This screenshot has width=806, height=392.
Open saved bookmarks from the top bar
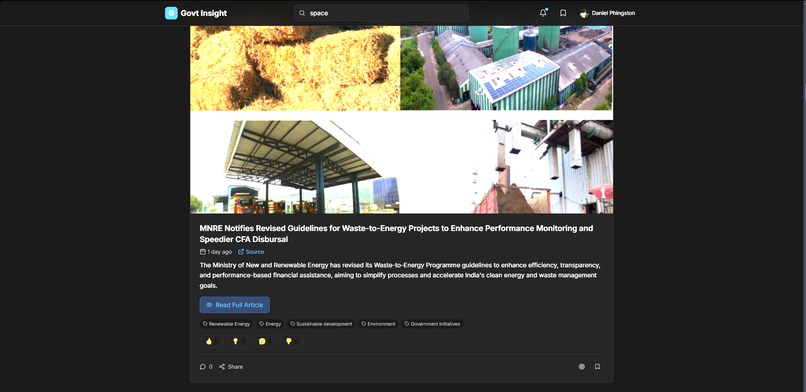coord(563,13)
